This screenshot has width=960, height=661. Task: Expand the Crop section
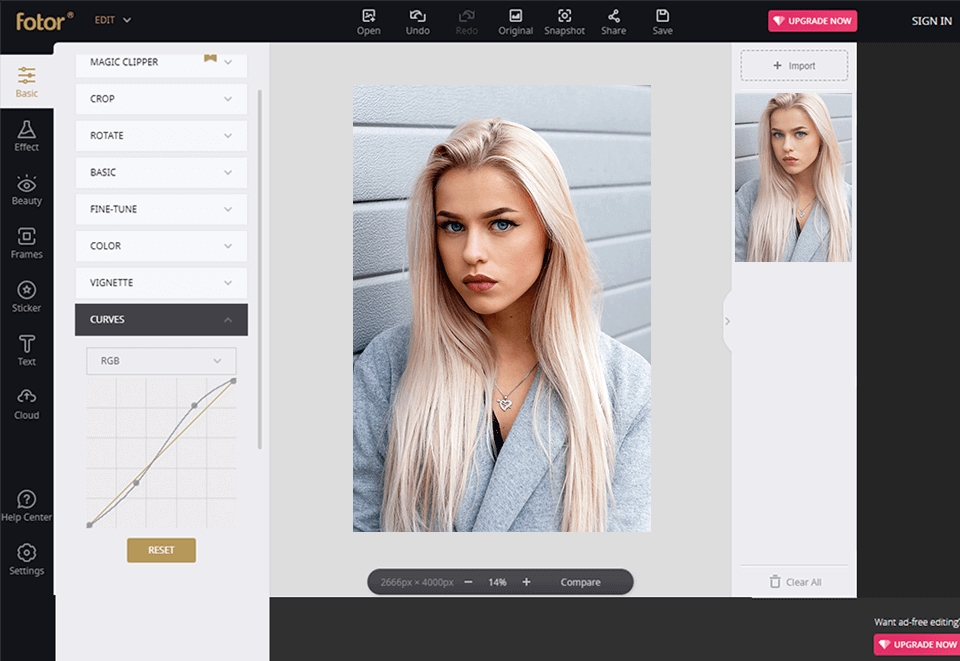(161, 99)
